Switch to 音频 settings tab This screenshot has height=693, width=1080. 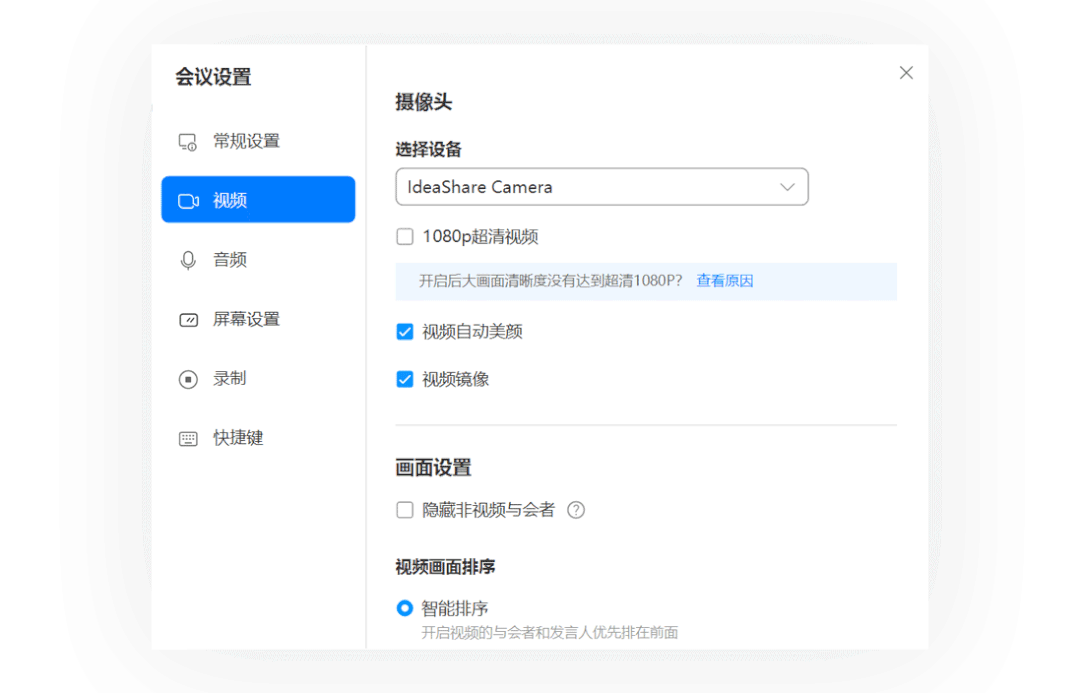[258, 260]
